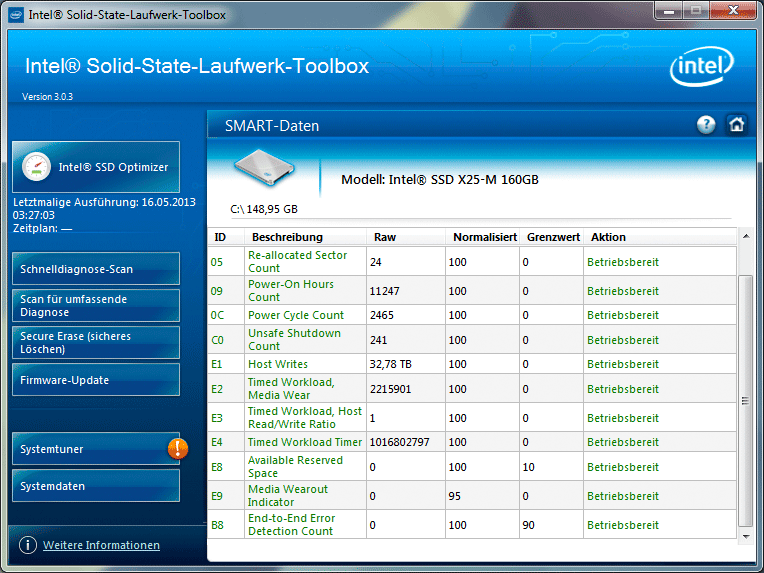
Task: Sort by Grenzwert column header
Action: click(x=552, y=237)
